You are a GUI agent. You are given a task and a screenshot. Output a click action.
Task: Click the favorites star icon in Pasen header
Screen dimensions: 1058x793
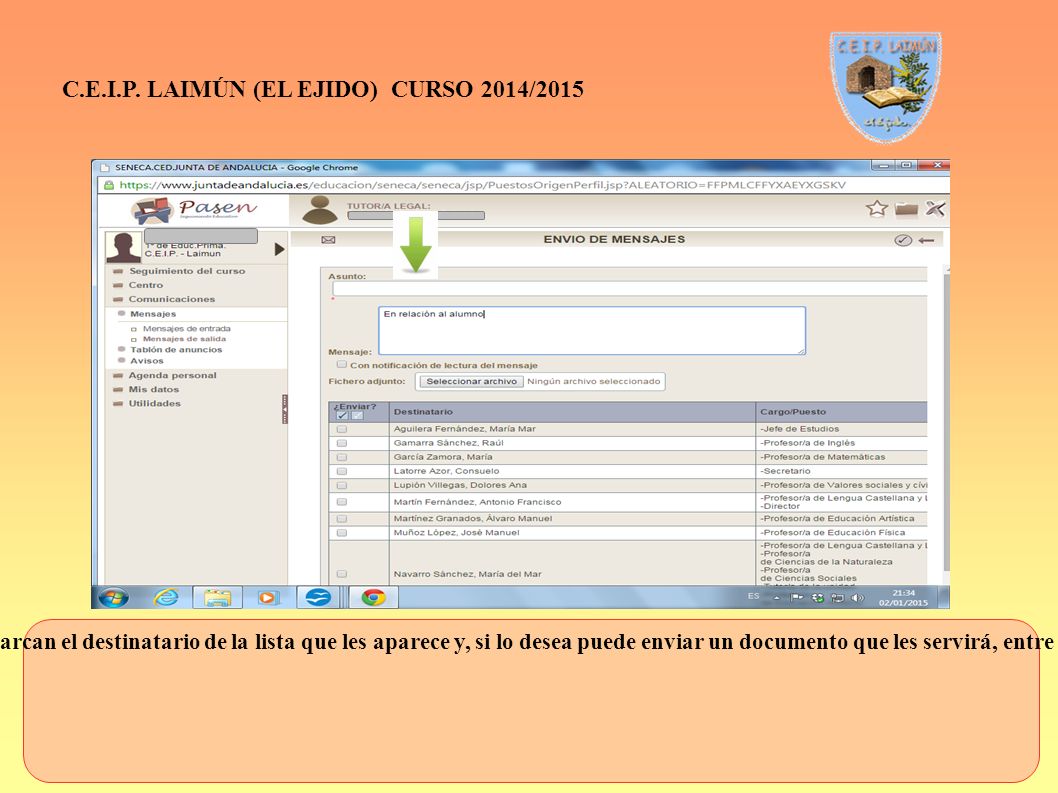tap(876, 209)
